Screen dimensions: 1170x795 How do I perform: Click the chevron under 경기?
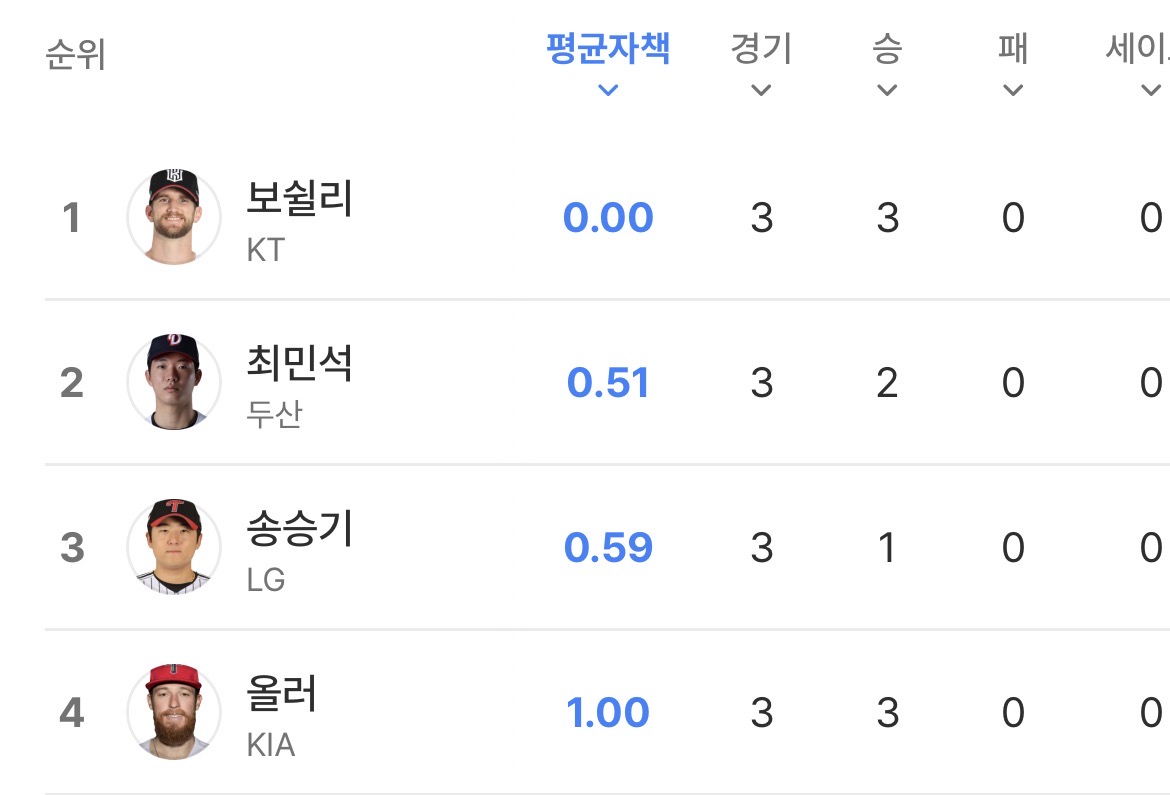pos(761,91)
